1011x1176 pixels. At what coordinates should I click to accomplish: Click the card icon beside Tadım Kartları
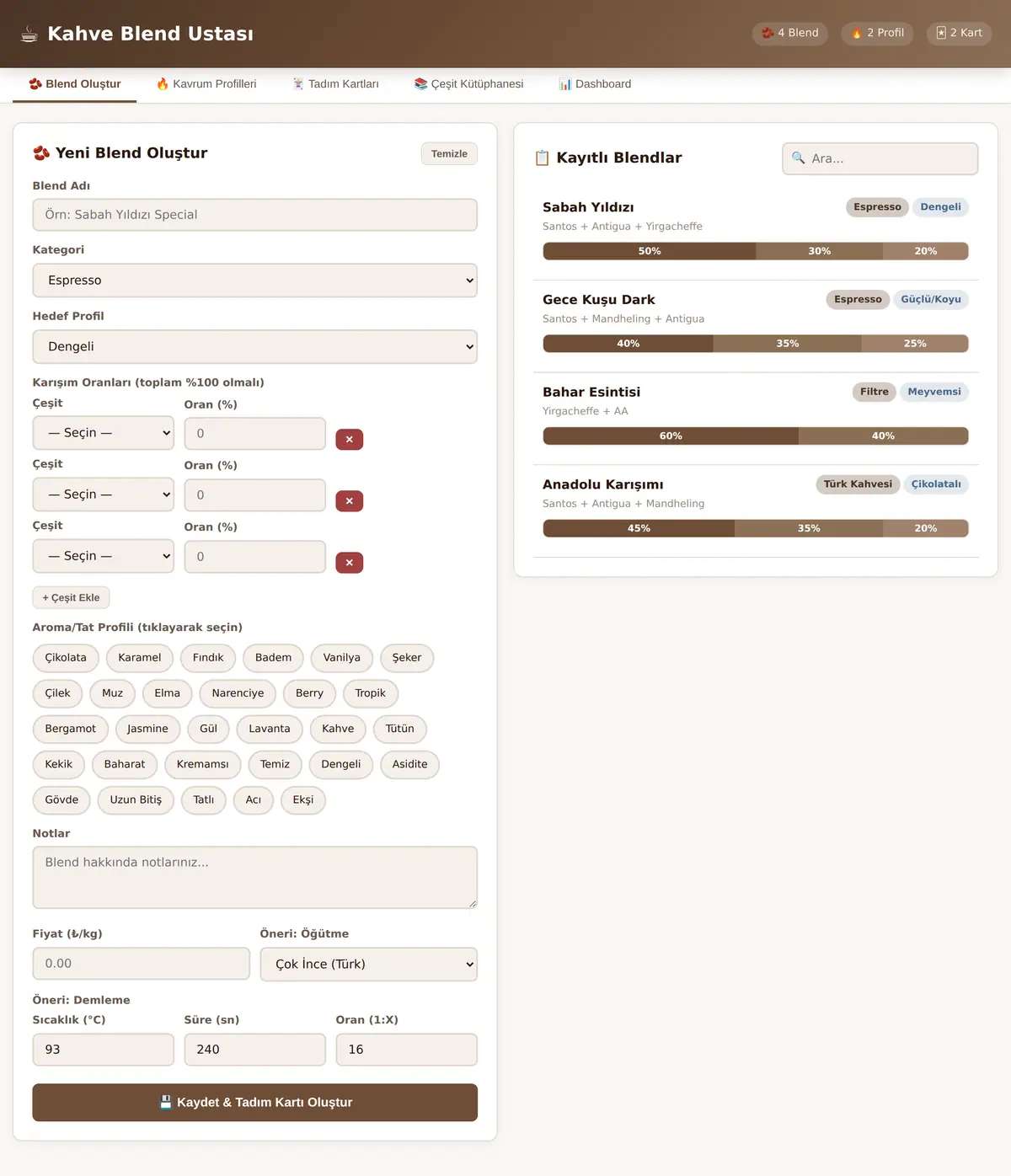[x=298, y=84]
